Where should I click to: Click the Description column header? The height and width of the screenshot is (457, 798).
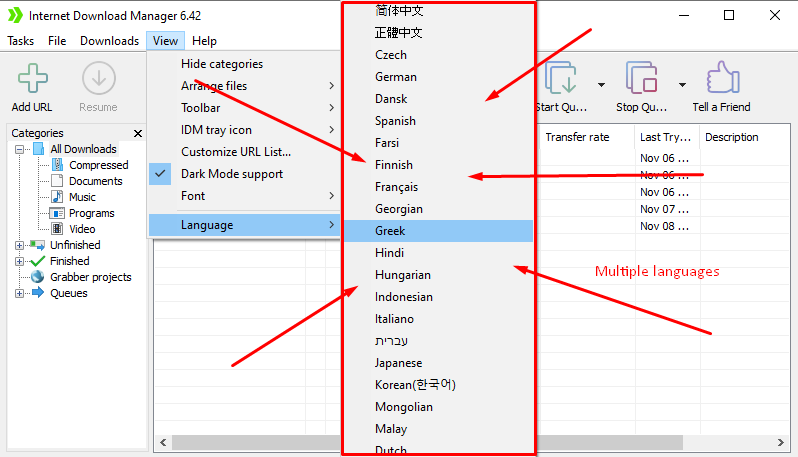(x=745, y=137)
